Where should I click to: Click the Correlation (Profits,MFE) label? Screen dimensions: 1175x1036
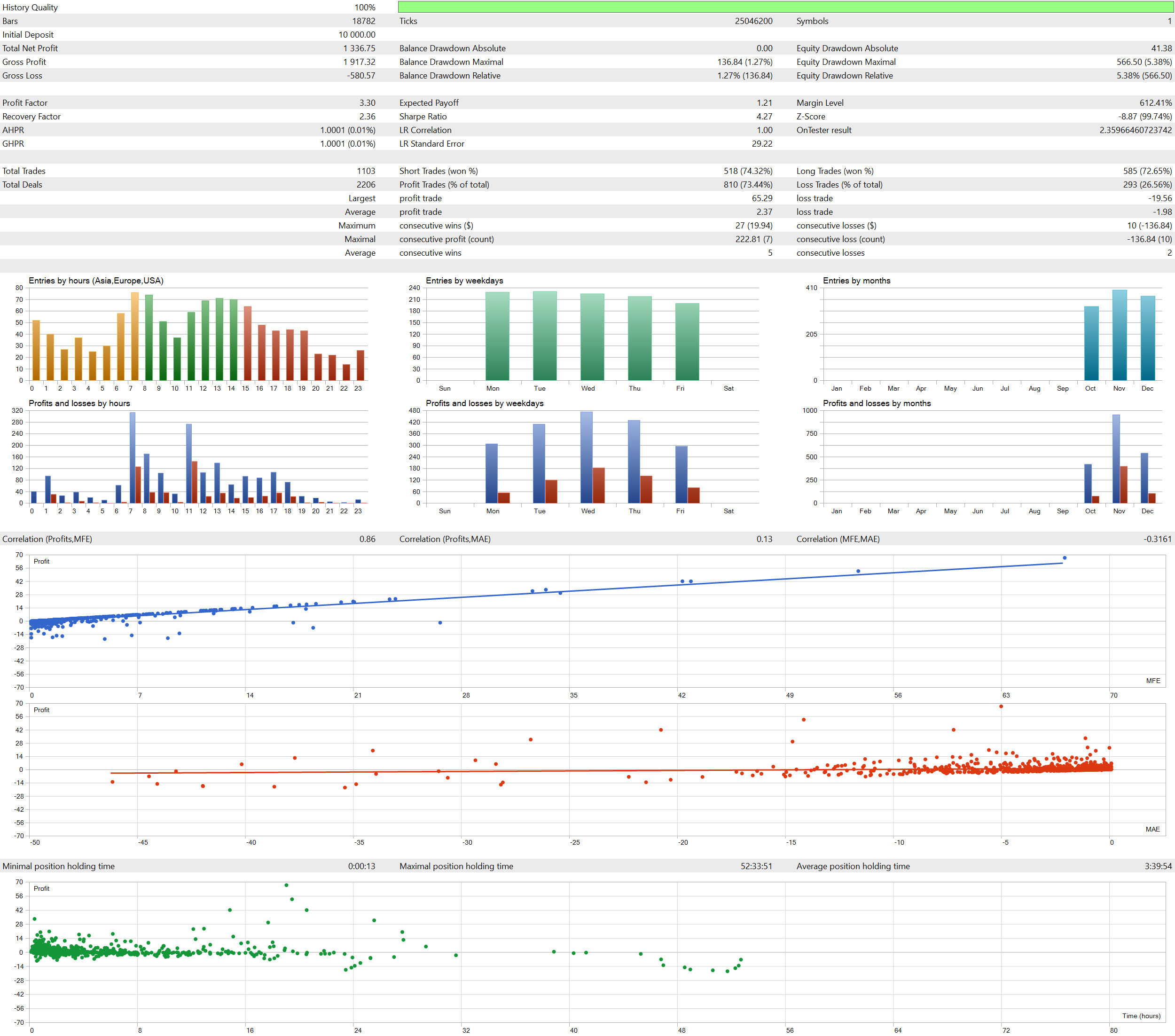(47, 539)
